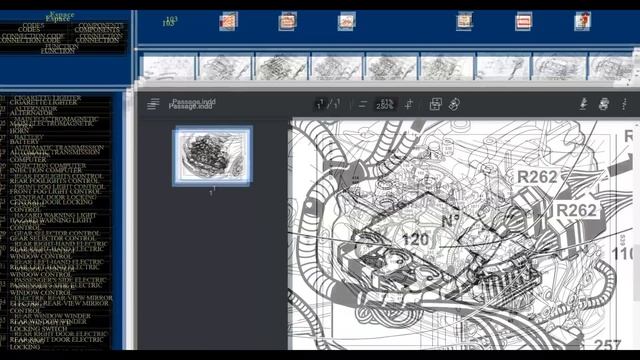Click the PDF page number field
Image resolution: width=640 pixels, height=360 pixels.
(320, 104)
